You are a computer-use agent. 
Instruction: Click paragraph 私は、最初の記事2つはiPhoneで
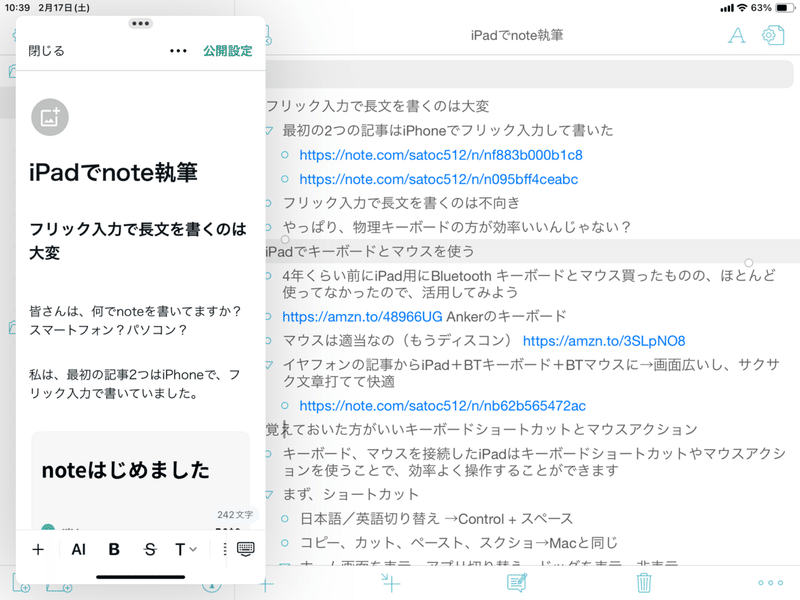tap(135, 384)
